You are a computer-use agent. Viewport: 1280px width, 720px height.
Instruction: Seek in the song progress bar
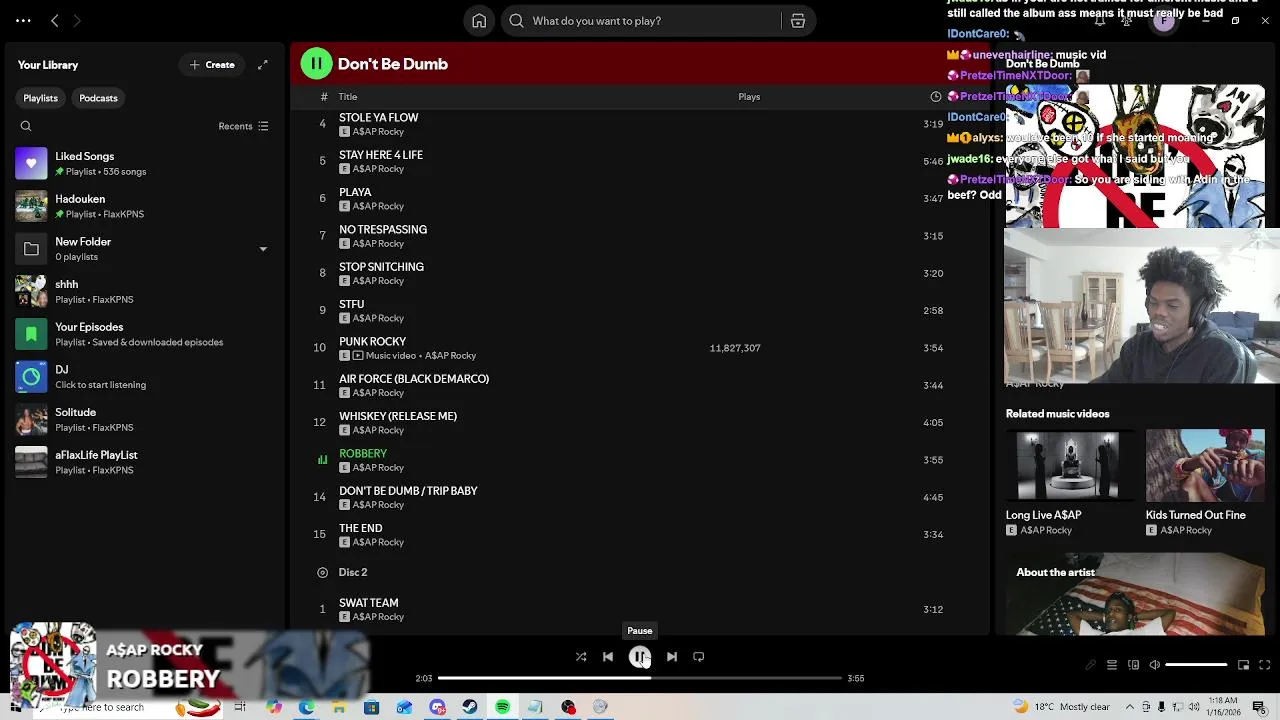coord(640,678)
